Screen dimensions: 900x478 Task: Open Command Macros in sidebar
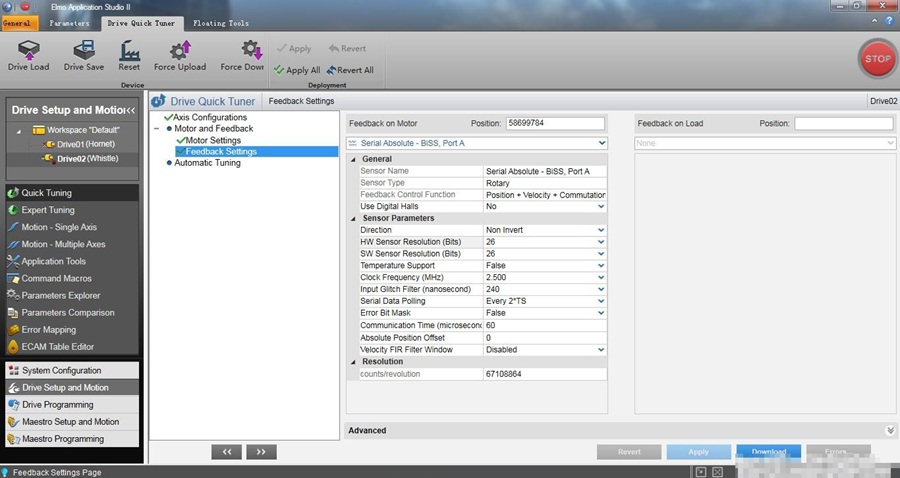(x=55, y=278)
